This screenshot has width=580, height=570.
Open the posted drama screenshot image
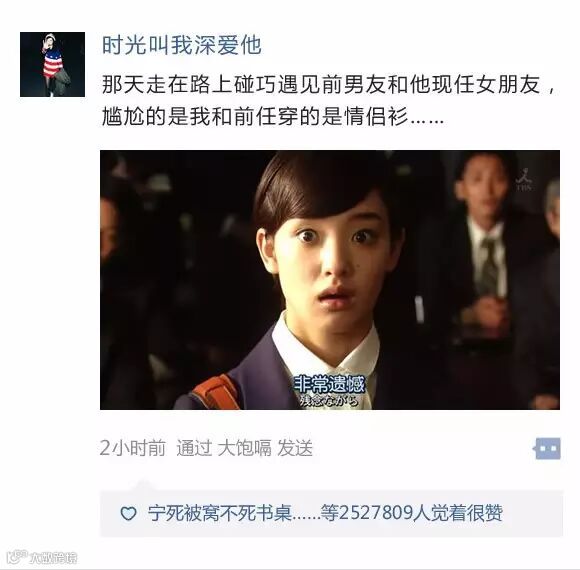click(330, 280)
